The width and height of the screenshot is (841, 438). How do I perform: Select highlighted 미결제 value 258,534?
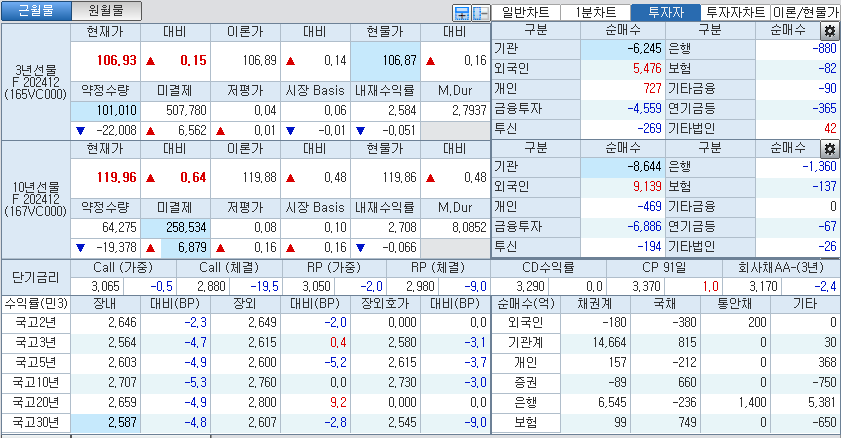175,227
